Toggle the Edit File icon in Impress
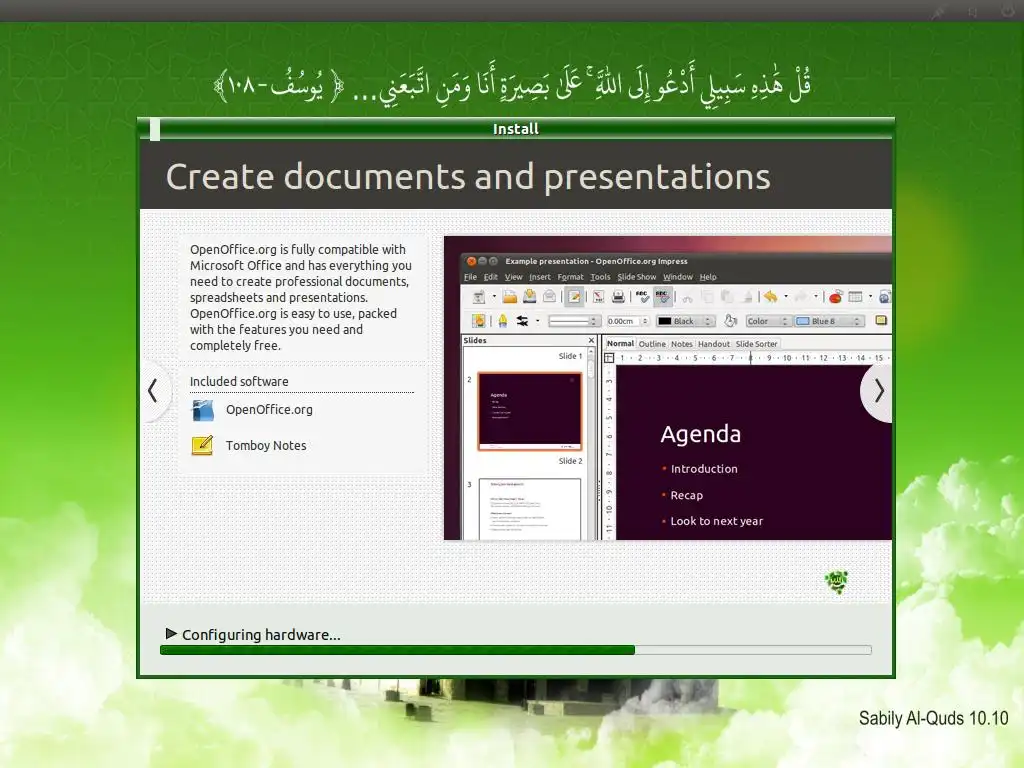The image size is (1024, 768). pos(574,297)
